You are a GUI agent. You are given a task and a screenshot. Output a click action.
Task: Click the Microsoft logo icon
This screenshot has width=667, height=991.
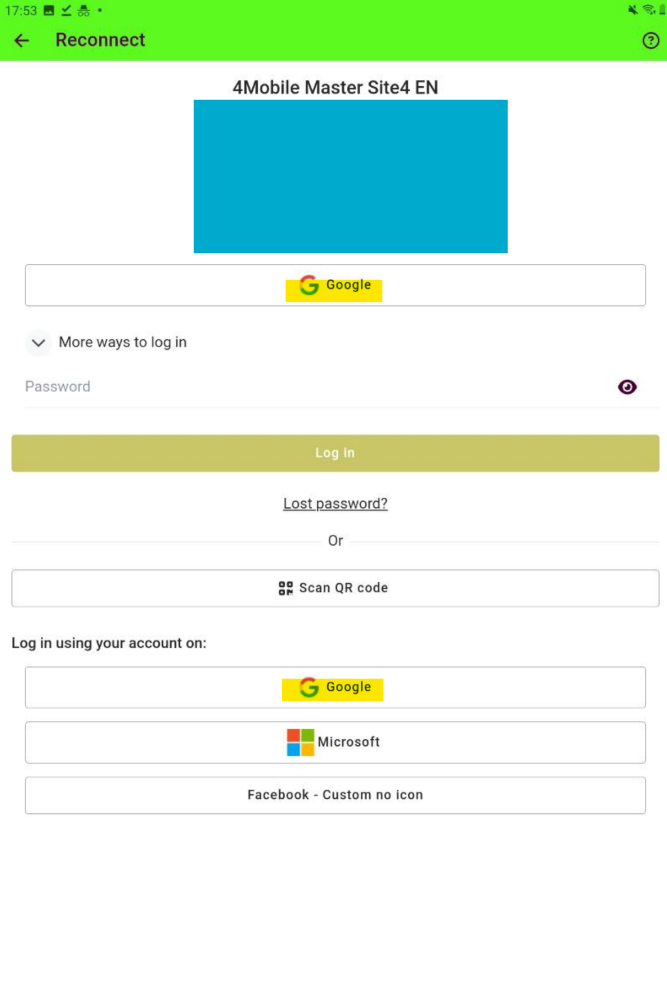pyautogui.click(x=300, y=743)
